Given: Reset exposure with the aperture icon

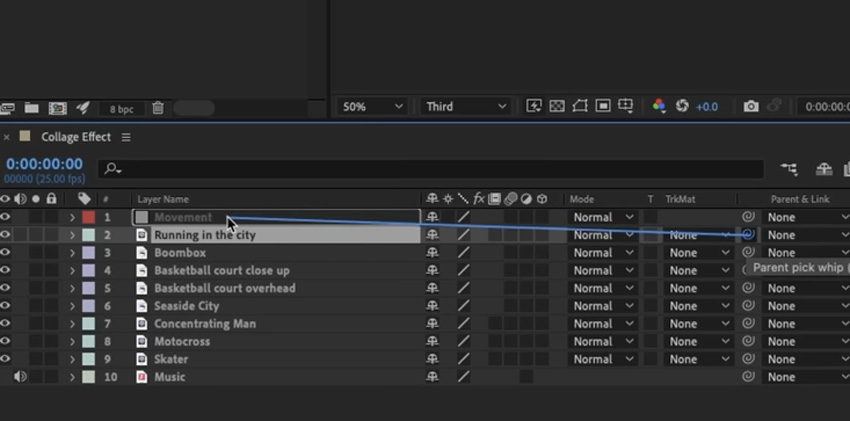Looking at the screenshot, I should coord(682,106).
